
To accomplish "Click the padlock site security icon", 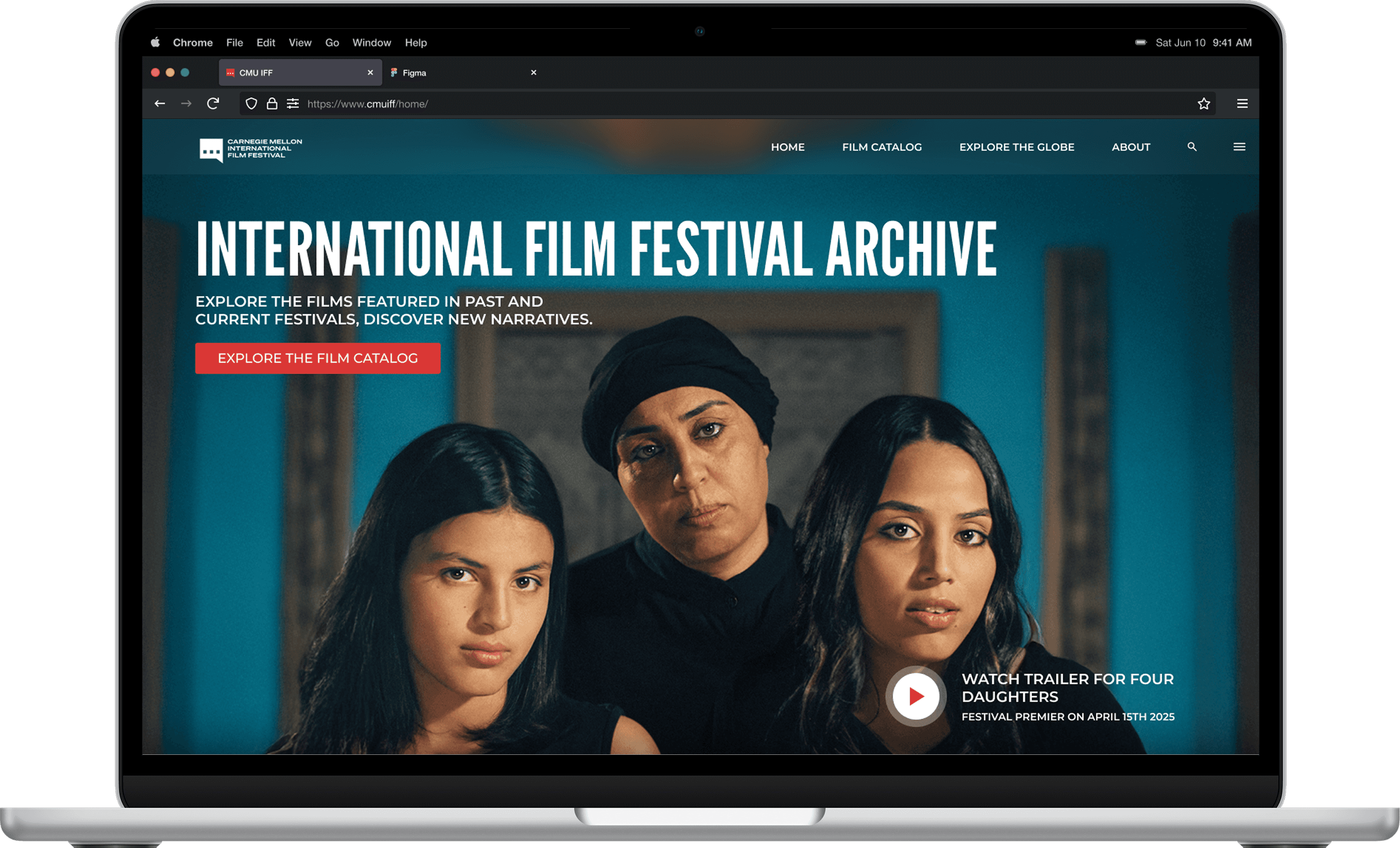I will click(x=272, y=103).
